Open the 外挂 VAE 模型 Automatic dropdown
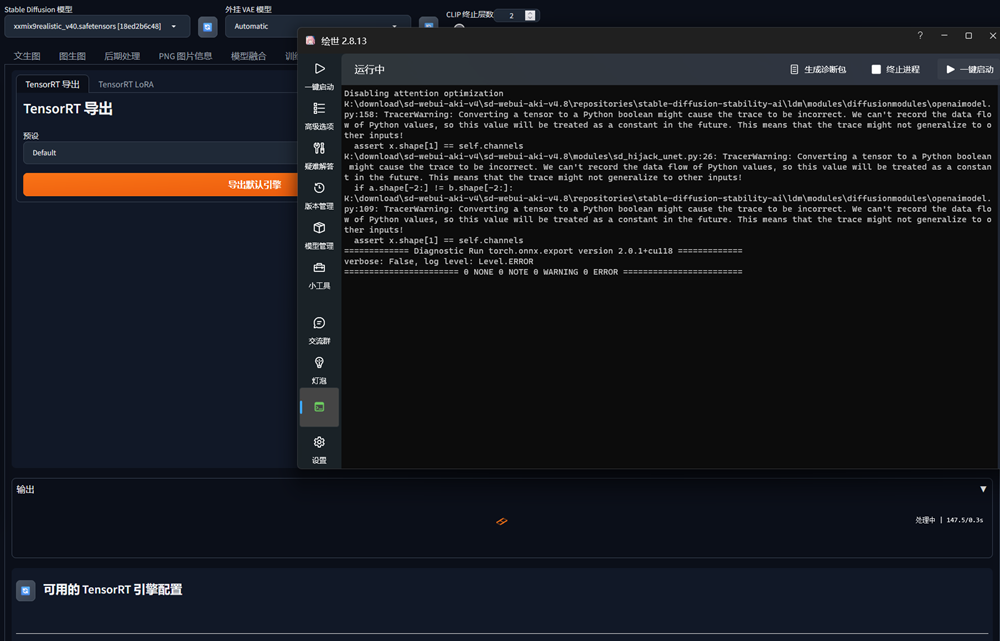The height and width of the screenshot is (641, 1000). tap(317, 26)
